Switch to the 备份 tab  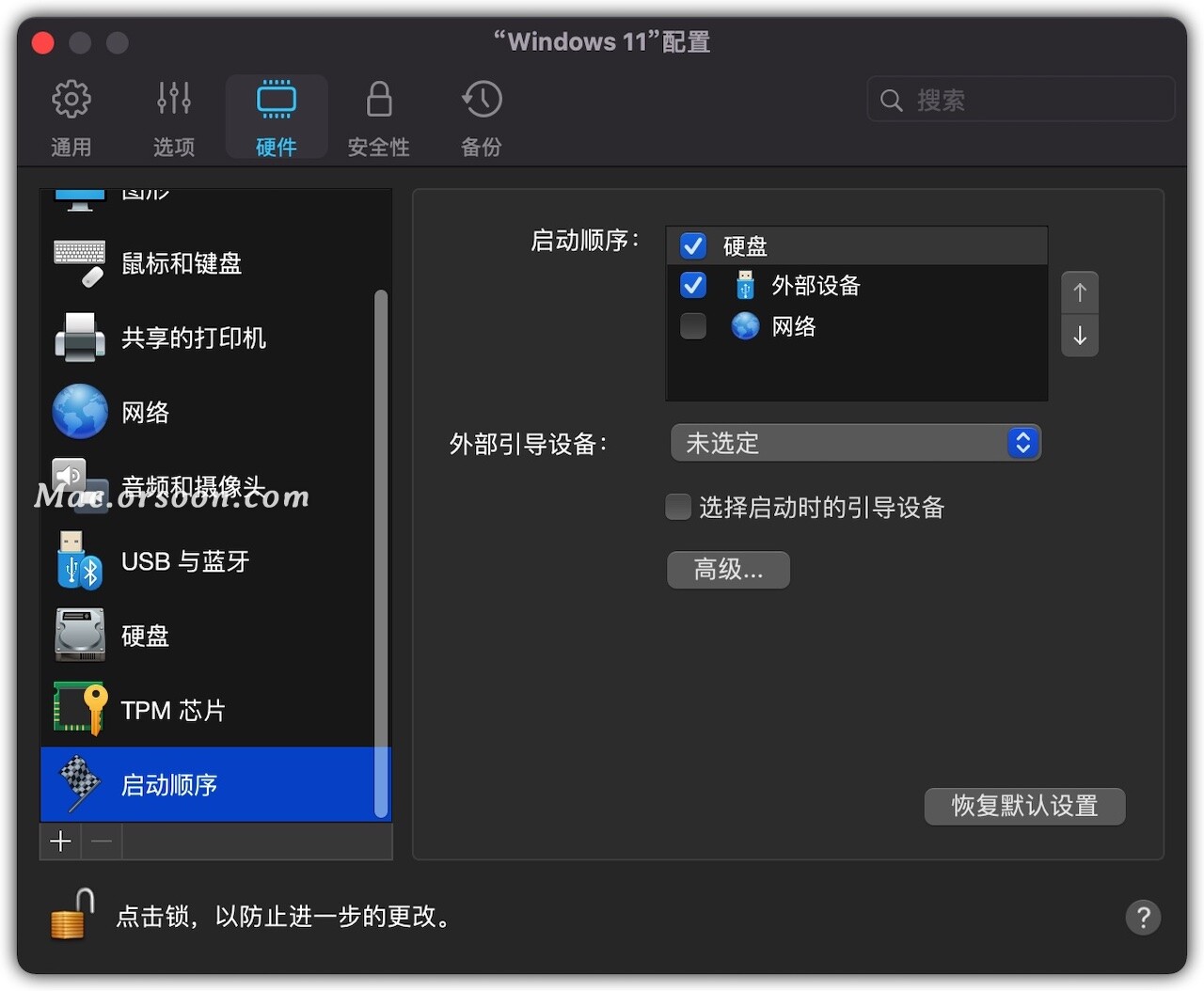(481, 118)
